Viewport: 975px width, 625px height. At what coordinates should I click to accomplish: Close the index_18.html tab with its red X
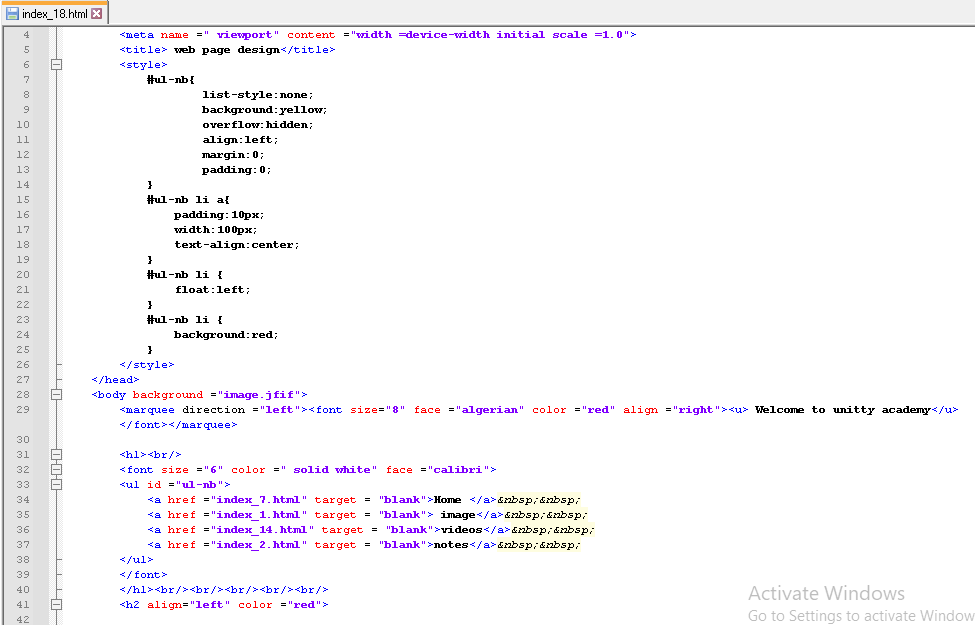point(97,14)
